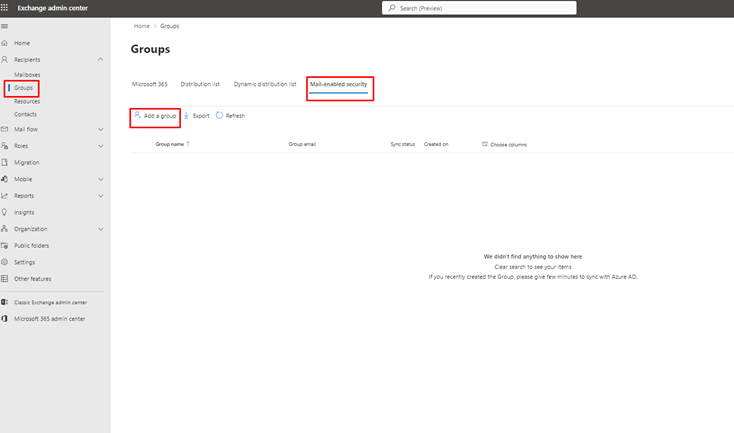Viewport: 734px width, 433px height.
Task: Expand the Reports chevron
Action: tap(101, 196)
